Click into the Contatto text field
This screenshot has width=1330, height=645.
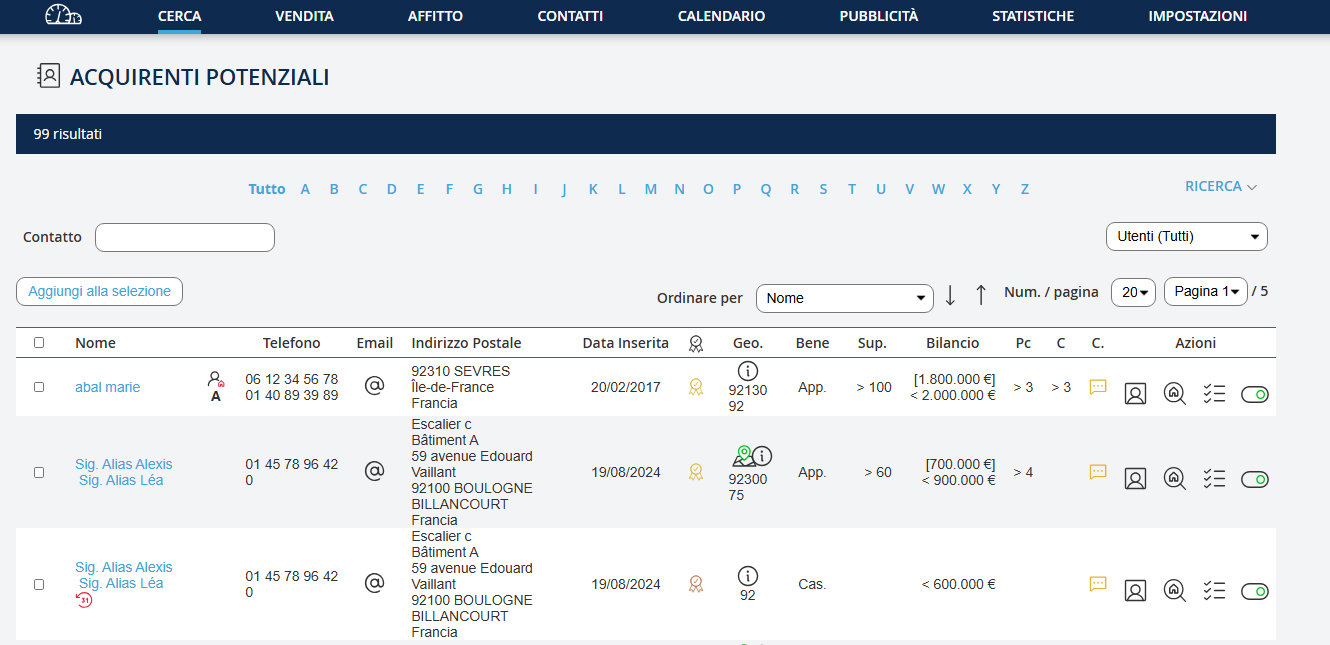click(185, 237)
